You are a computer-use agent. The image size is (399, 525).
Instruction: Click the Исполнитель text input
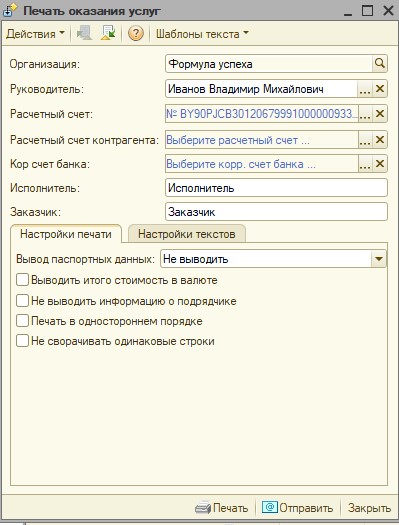coord(276,188)
